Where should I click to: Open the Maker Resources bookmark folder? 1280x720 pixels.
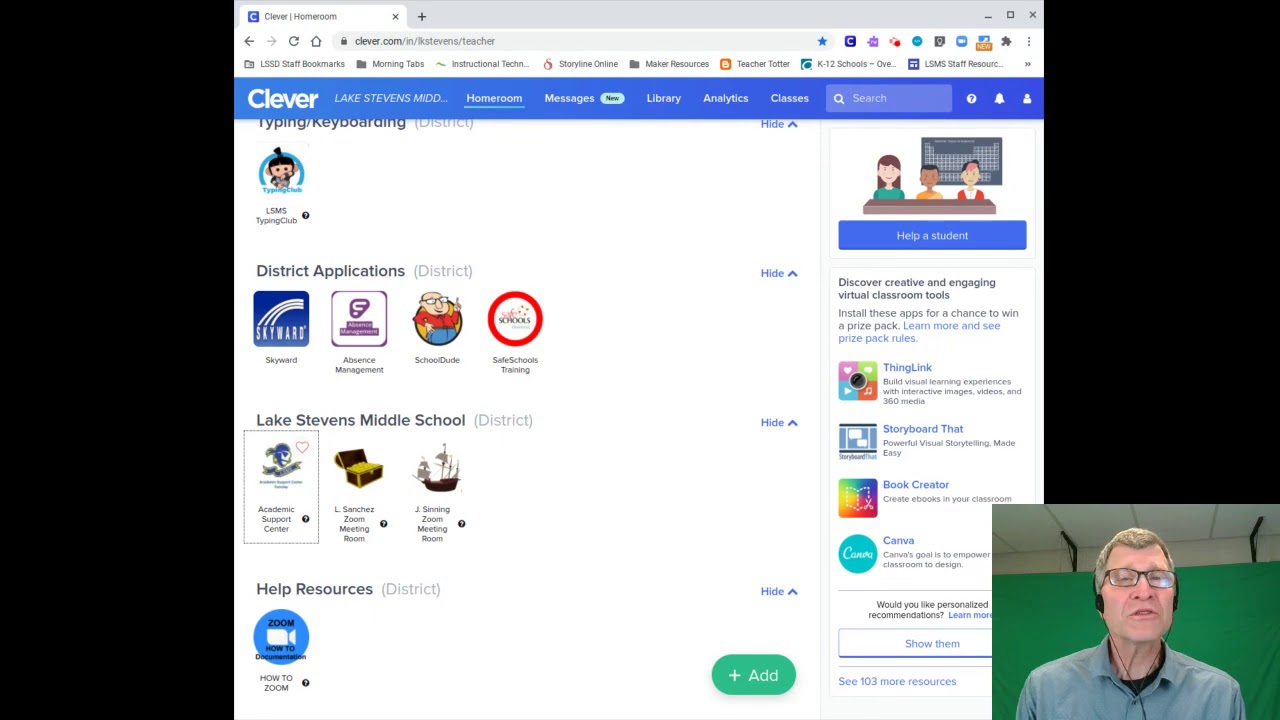(669, 64)
